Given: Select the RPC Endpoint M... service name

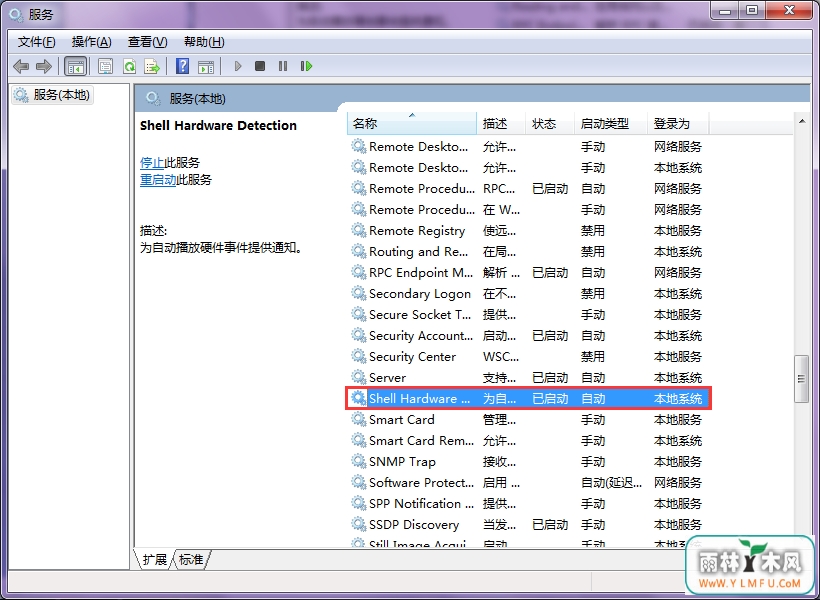Looking at the screenshot, I should click(421, 273).
